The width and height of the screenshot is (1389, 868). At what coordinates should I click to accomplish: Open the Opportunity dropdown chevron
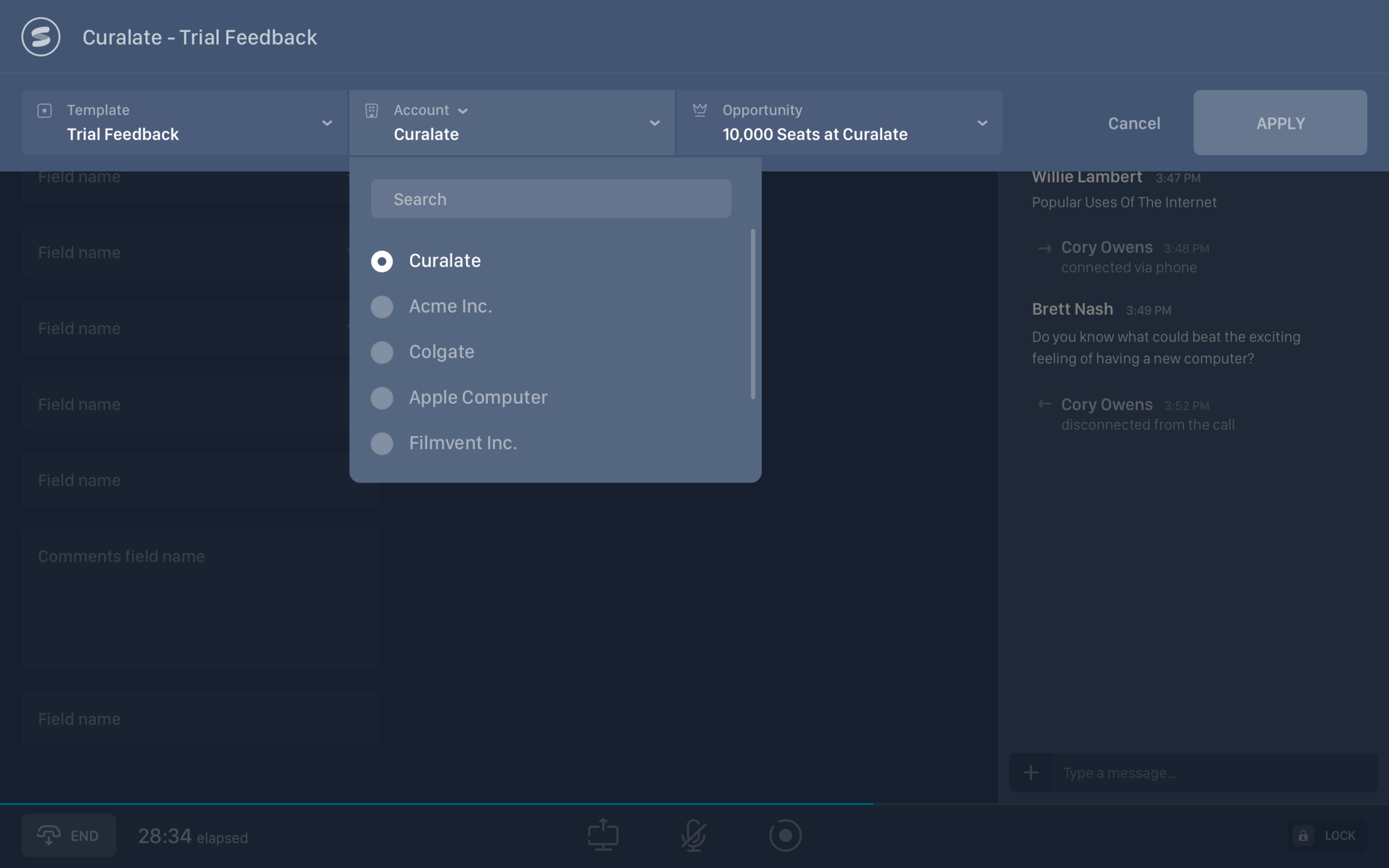(x=982, y=123)
